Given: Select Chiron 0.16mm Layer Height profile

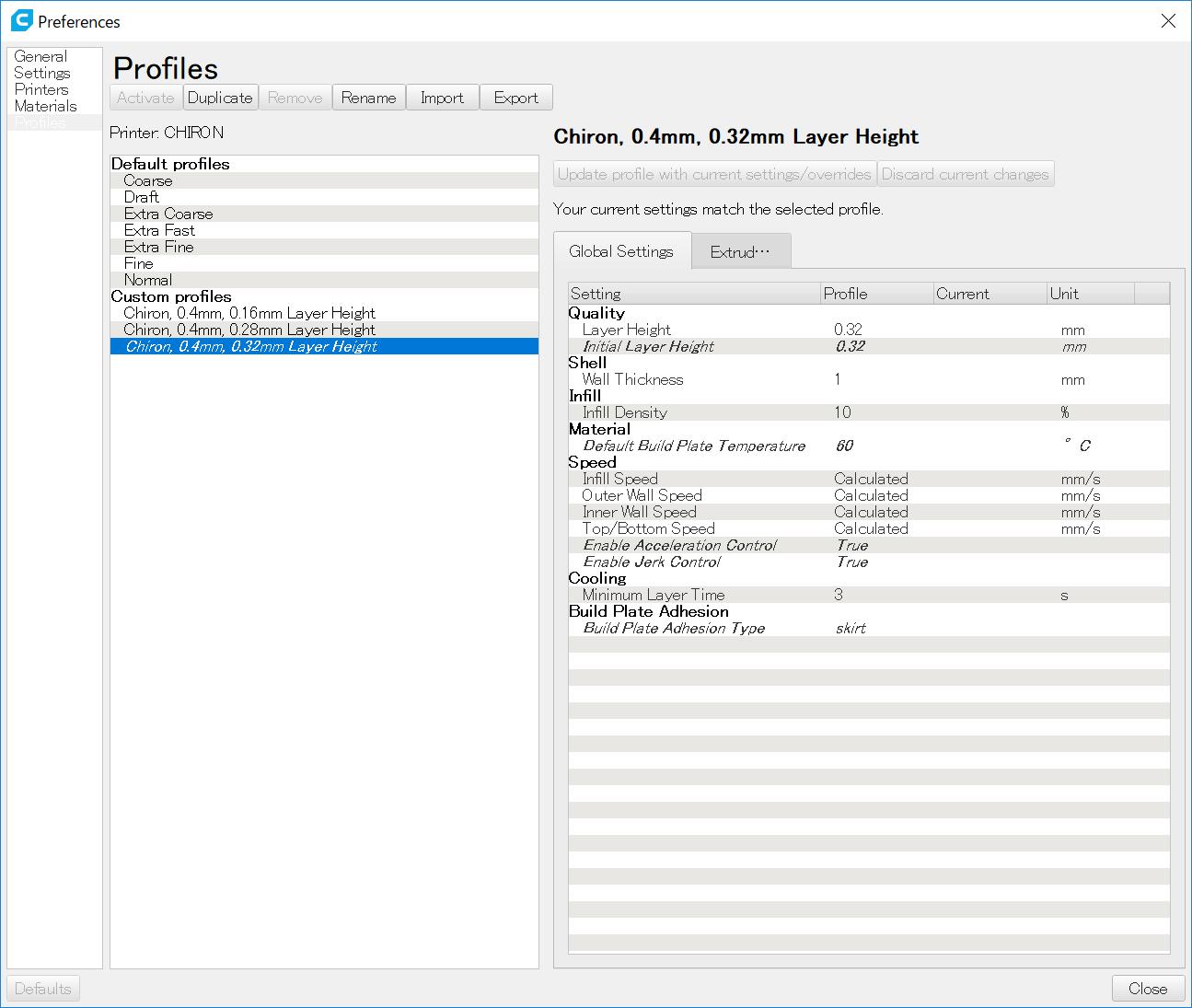Looking at the screenshot, I should (324, 313).
